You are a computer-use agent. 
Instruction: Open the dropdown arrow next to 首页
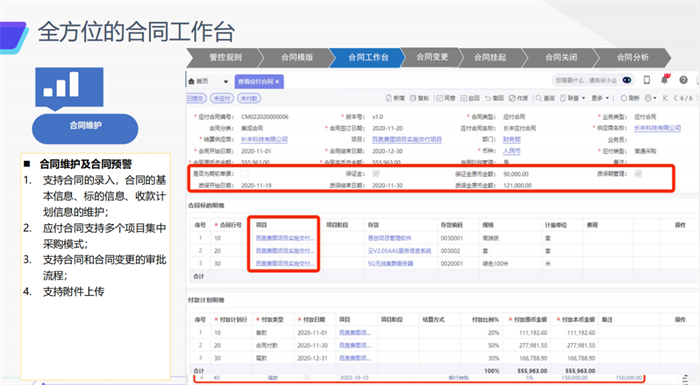click(x=225, y=82)
